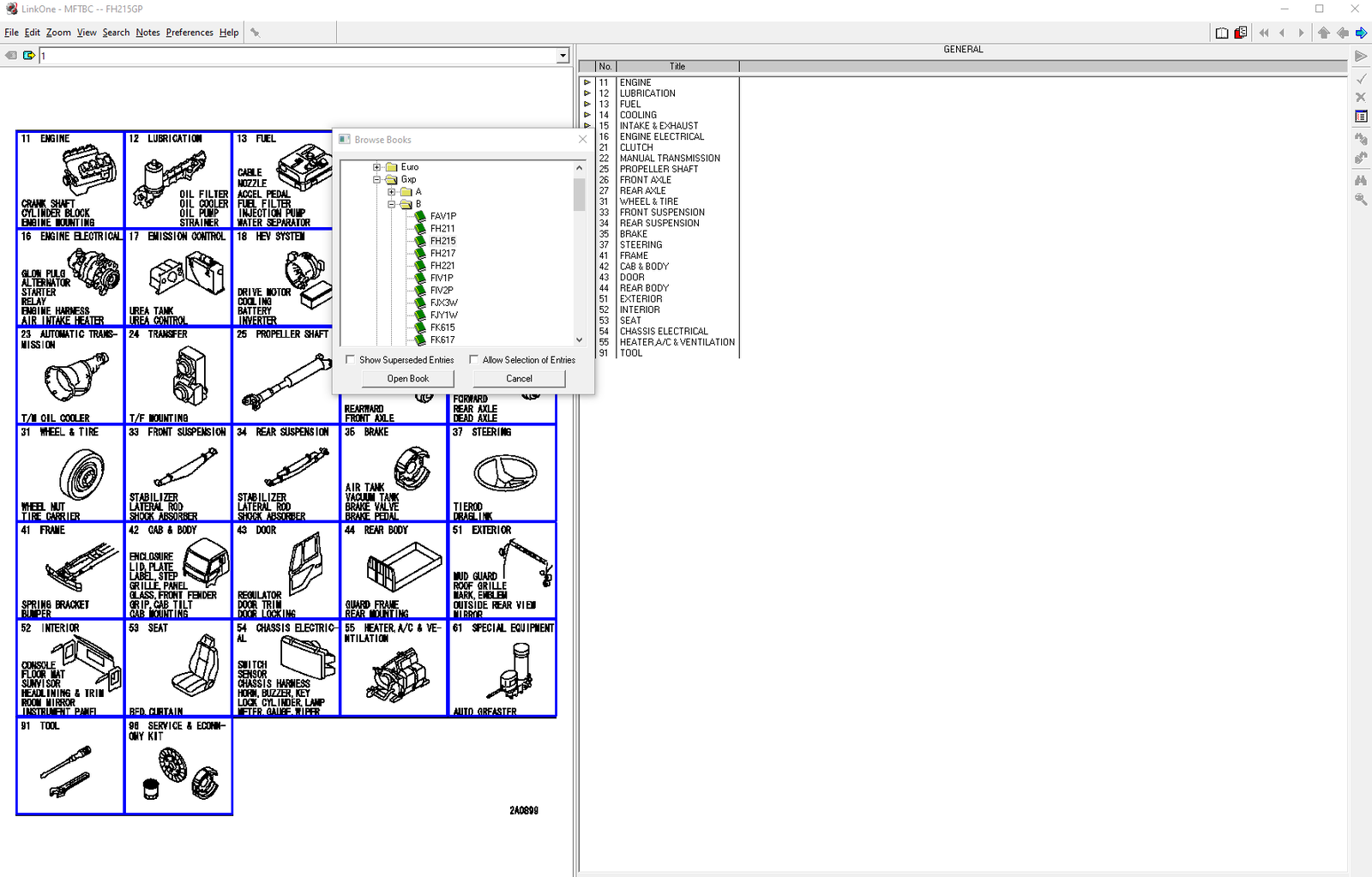
Task: Click the checkmark icon in right sidebar
Action: (x=1361, y=78)
